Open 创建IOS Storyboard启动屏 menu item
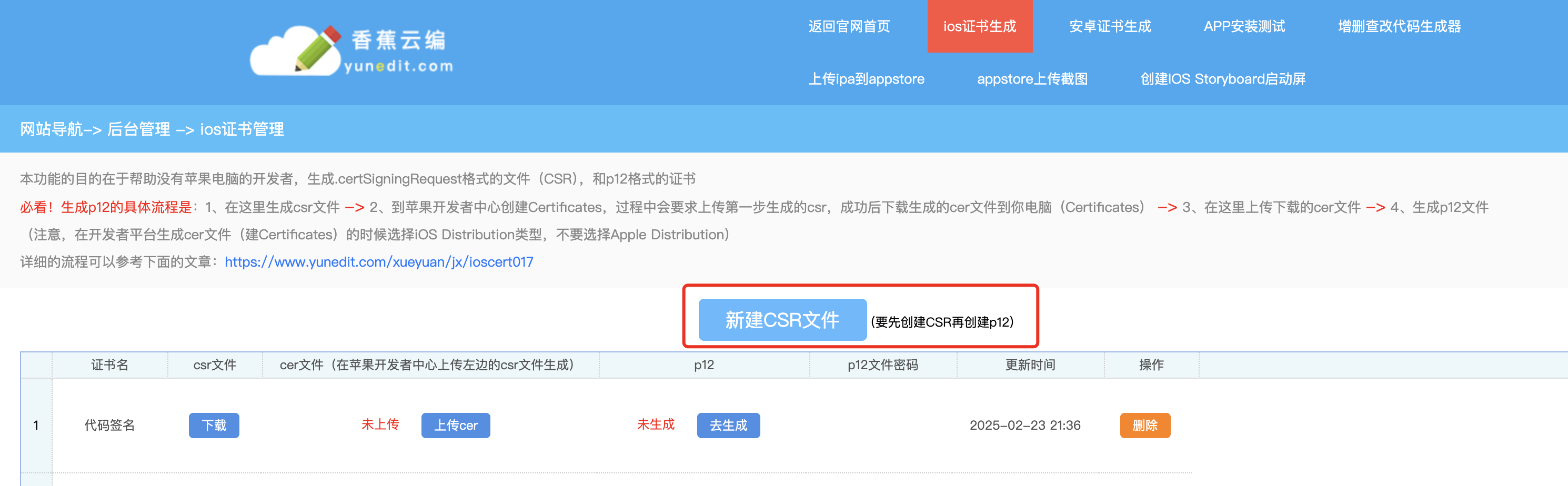This screenshot has height=486, width=1568. tap(1222, 79)
